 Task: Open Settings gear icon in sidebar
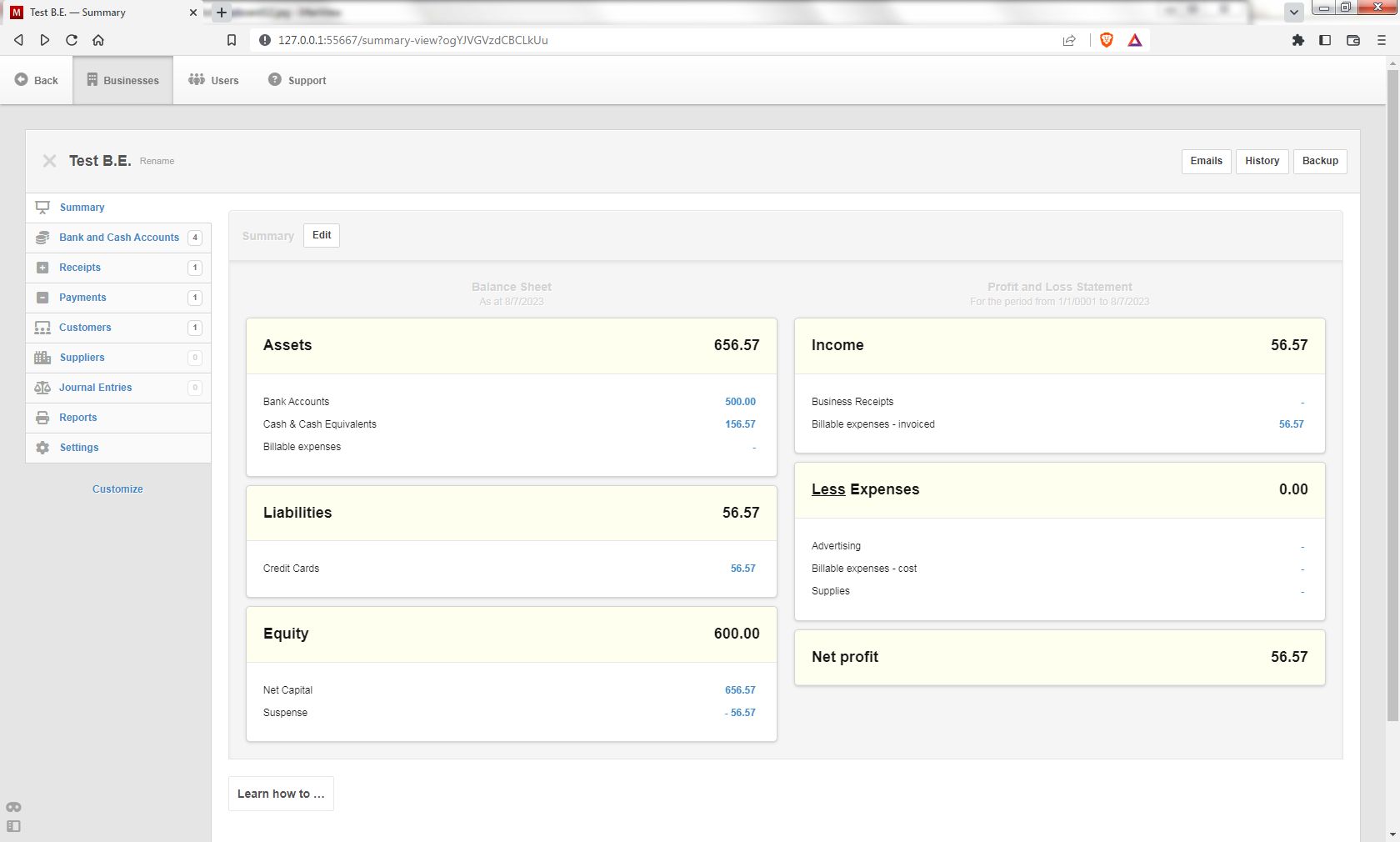(42, 448)
